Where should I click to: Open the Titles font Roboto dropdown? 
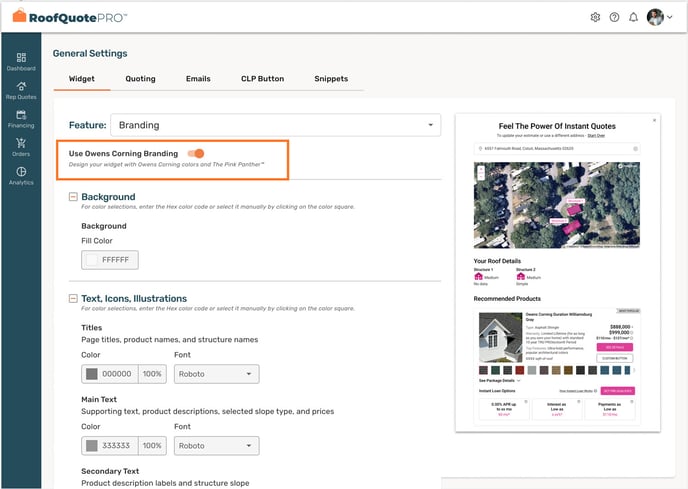tap(217, 374)
